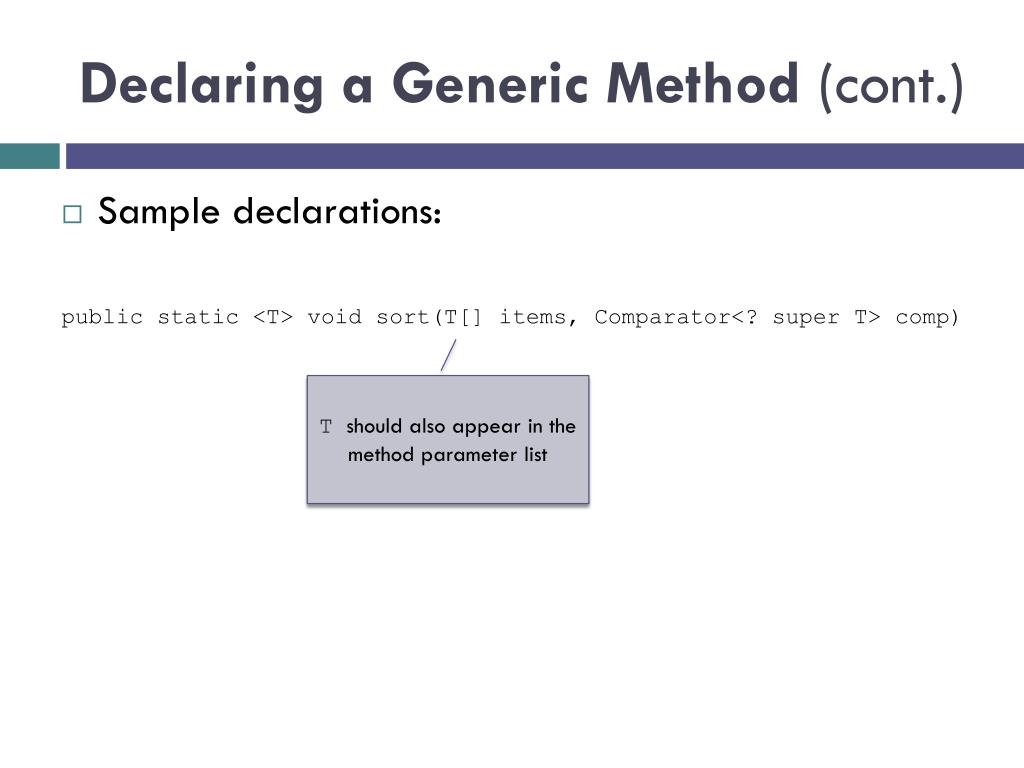Click the purple horizontal divider bar

point(545,156)
